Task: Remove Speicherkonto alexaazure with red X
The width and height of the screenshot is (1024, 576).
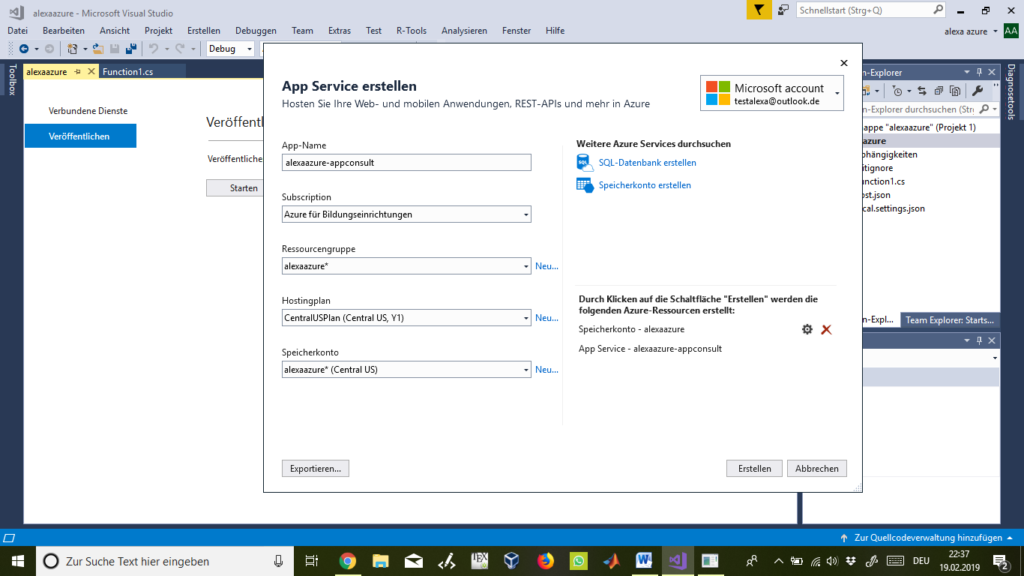Action: pyautogui.click(x=826, y=329)
